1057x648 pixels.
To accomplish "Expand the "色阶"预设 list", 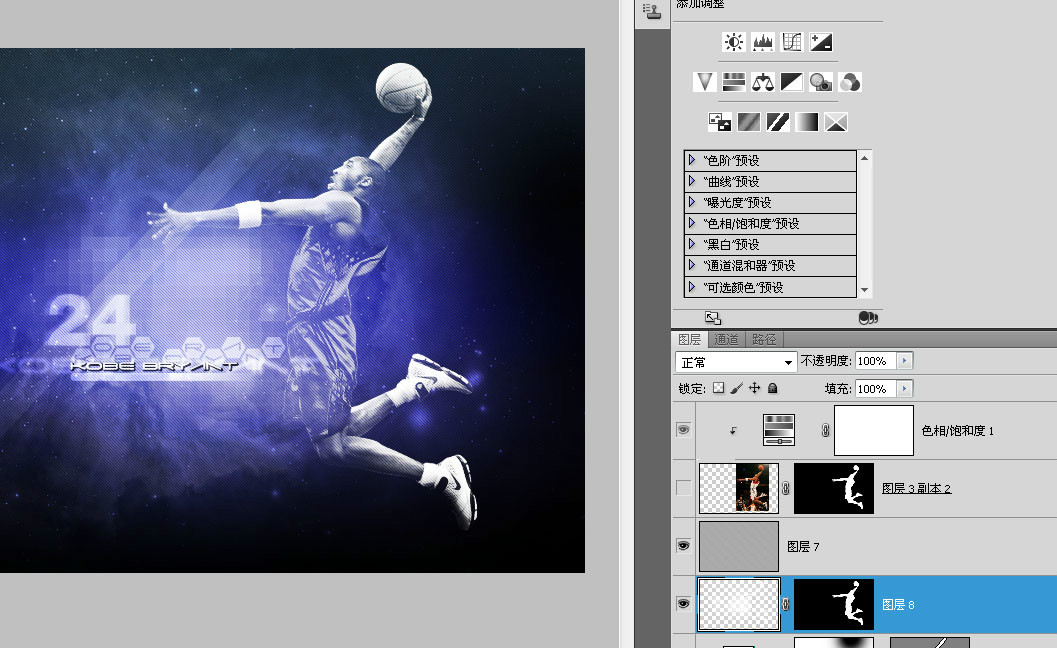I will click(692, 160).
